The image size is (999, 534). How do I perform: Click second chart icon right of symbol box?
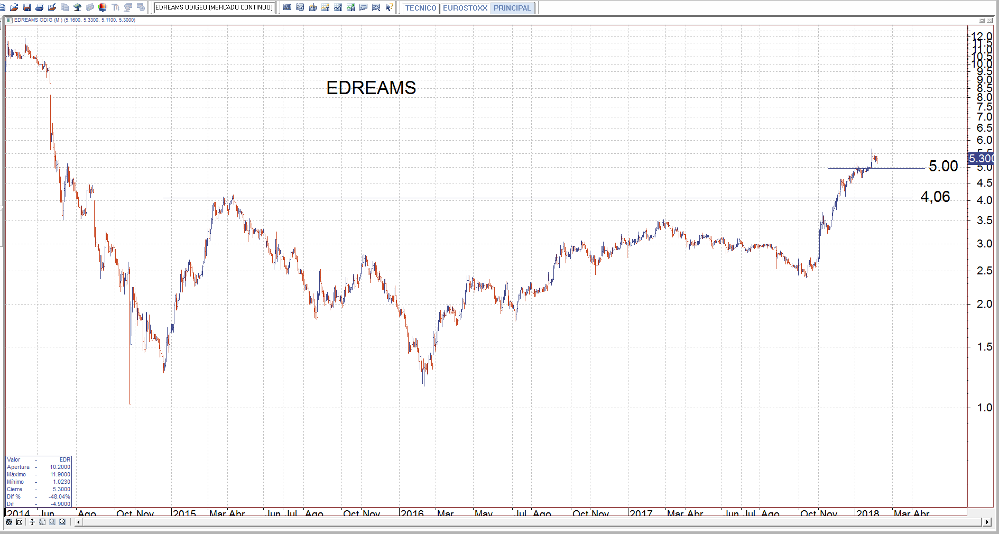299,8
